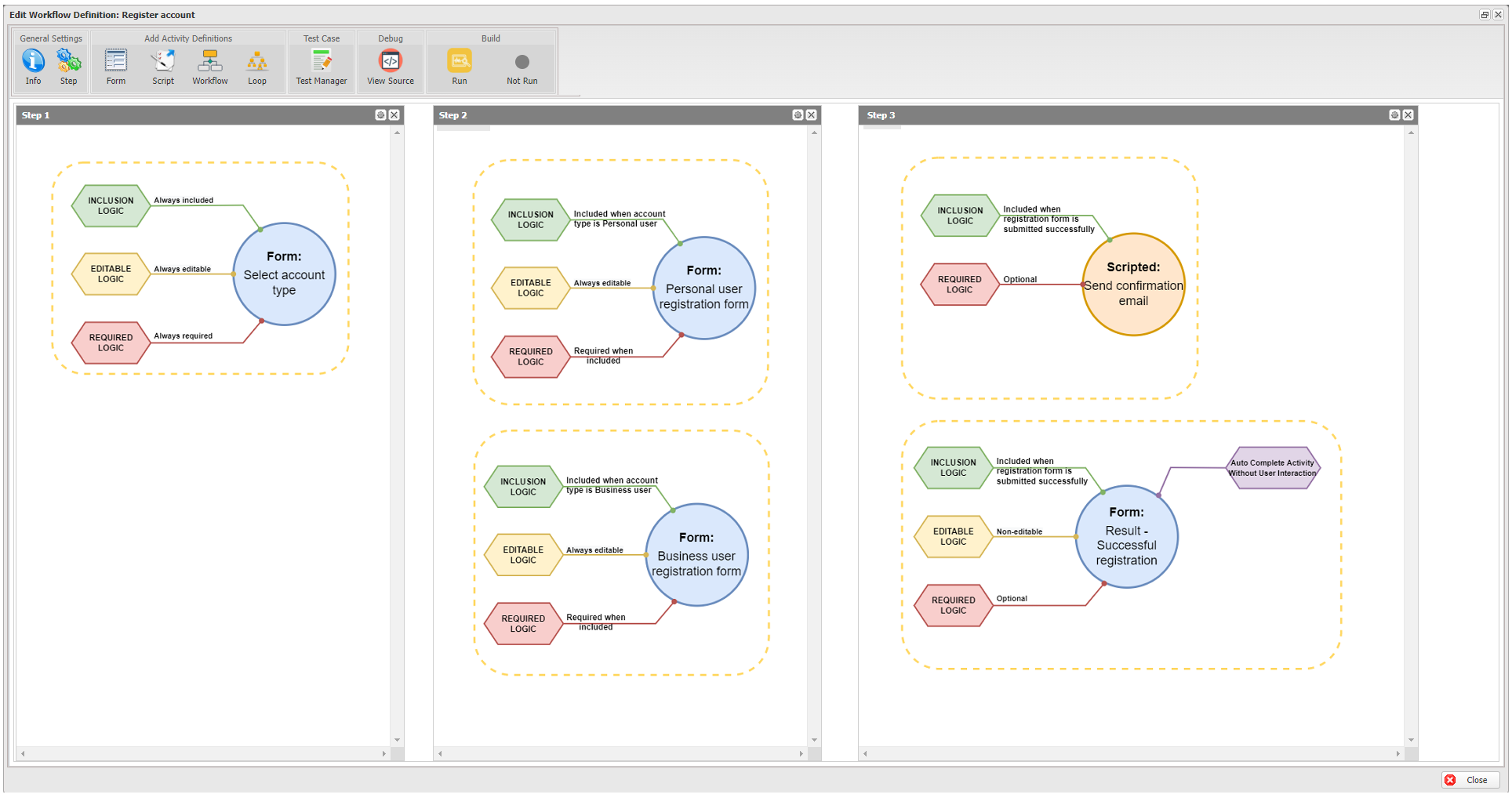The image size is (1512, 798).
Task: Click Business user form Inclusion Logic hexagon
Action: (523, 488)
